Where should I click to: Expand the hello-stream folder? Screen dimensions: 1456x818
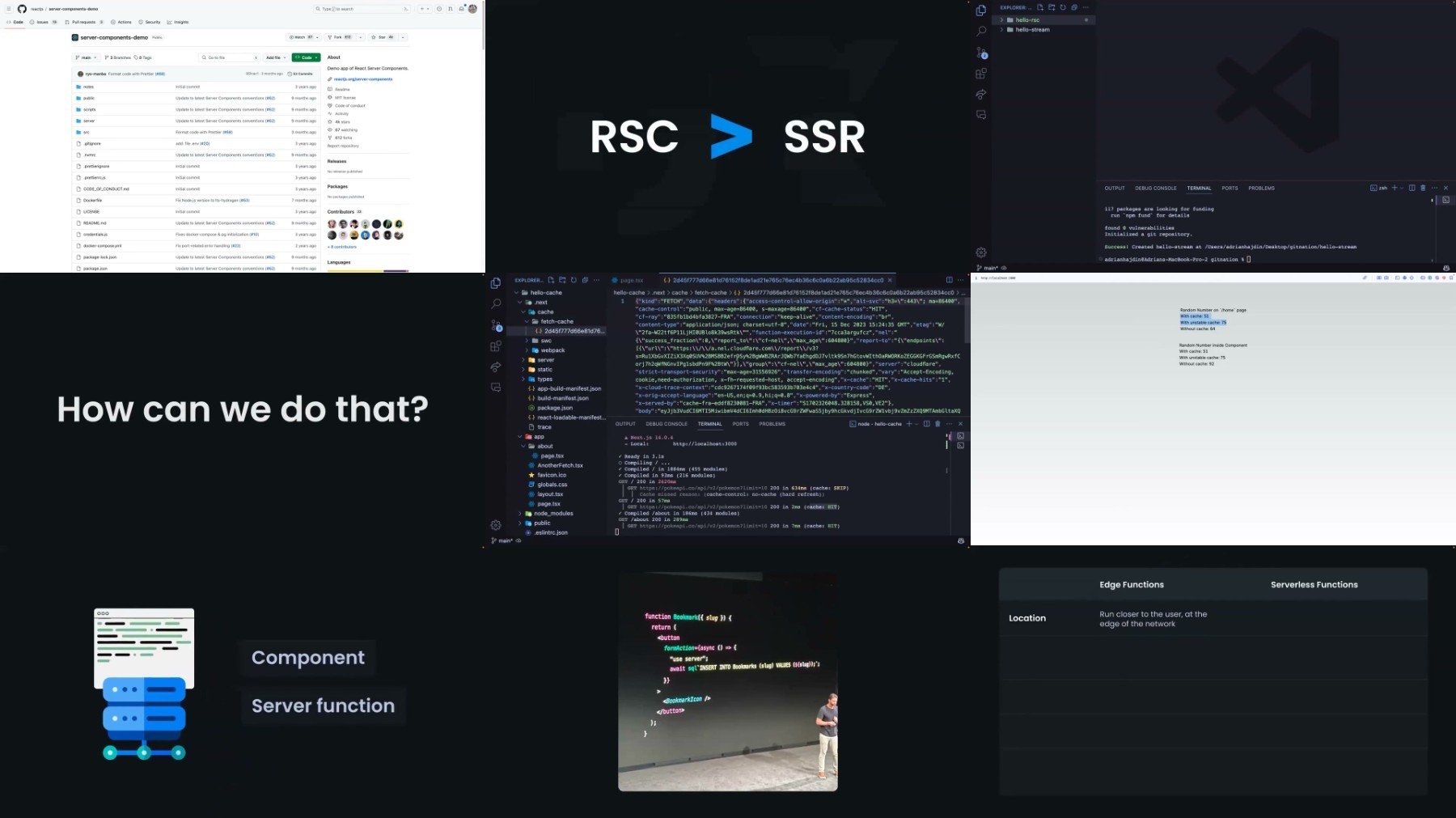pos(1032,29)
